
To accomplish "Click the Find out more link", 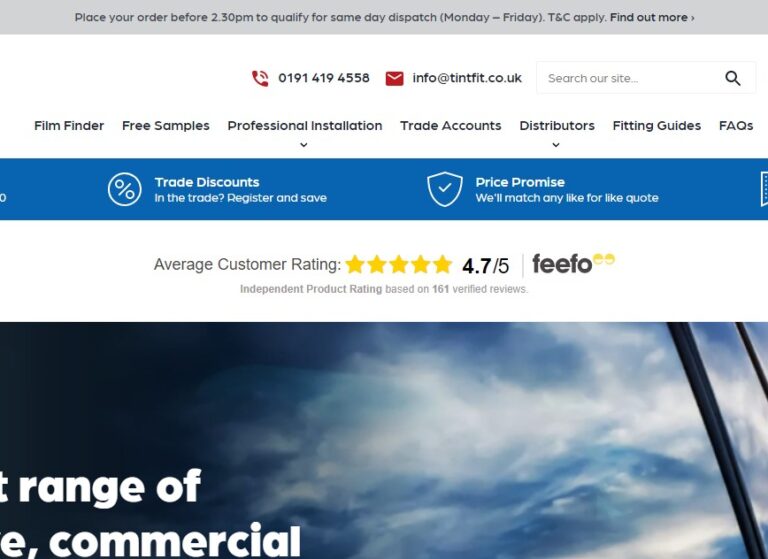I will (652, 18).
